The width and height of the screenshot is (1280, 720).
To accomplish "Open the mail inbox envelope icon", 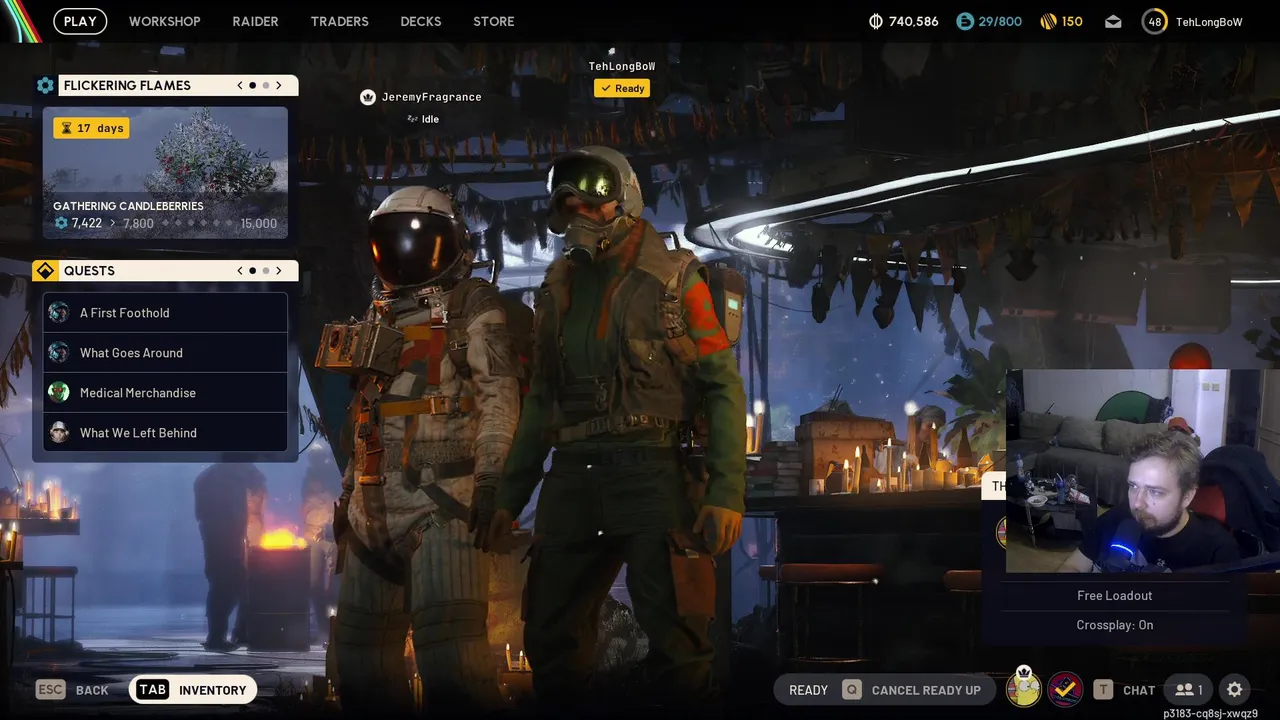I will [x=1113, y=22].
